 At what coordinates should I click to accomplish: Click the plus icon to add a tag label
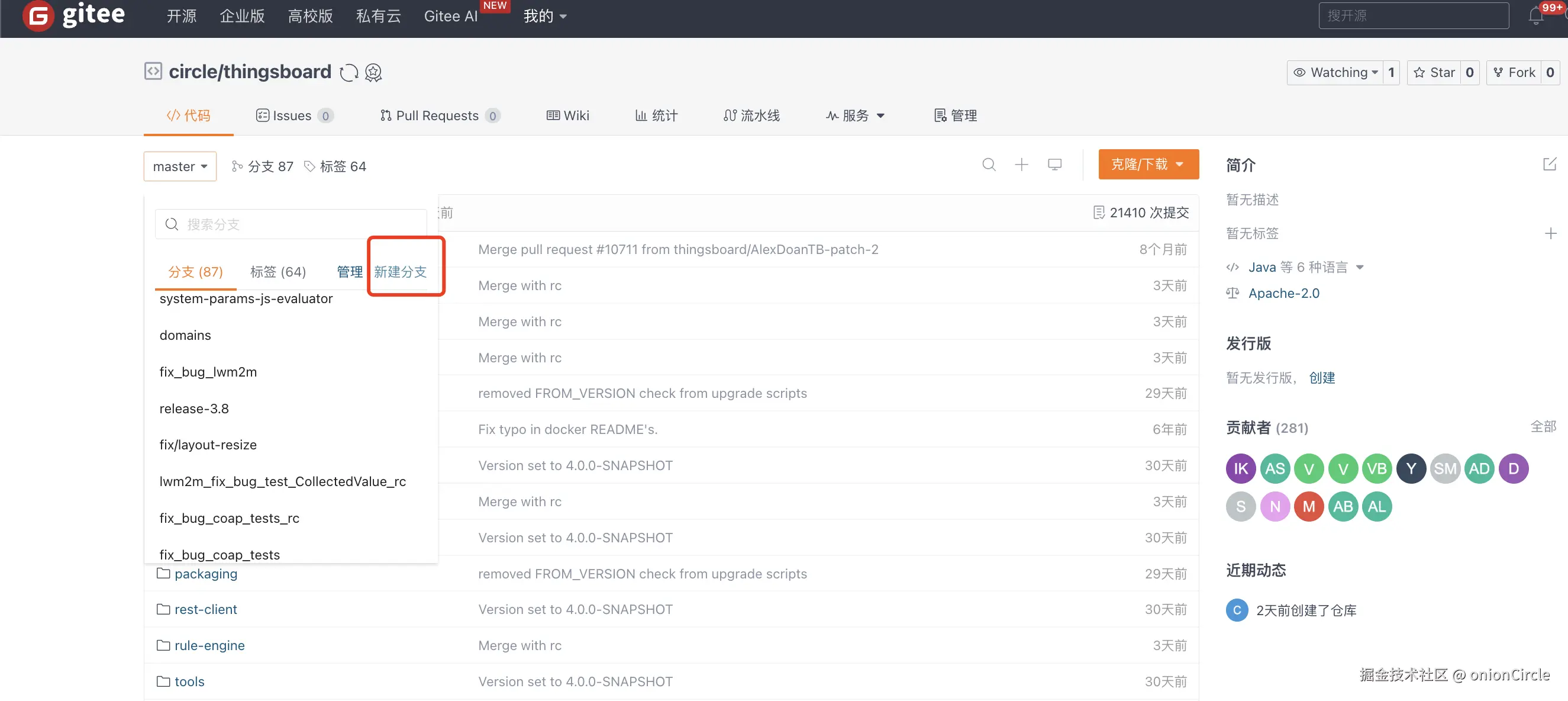pos(1550,233)
